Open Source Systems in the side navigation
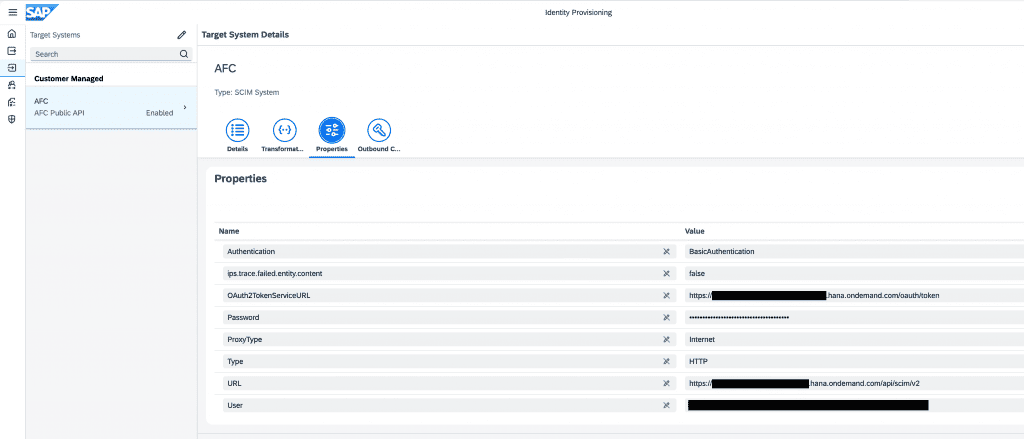Image resolution: width=1024 pixels, height=439 pixels. point(12,51)
